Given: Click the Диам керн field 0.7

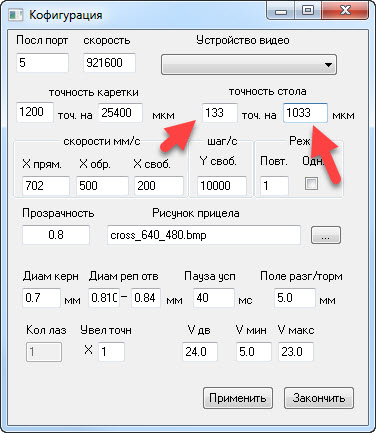Looking at the screenshot, I should [x=42, y=298].
